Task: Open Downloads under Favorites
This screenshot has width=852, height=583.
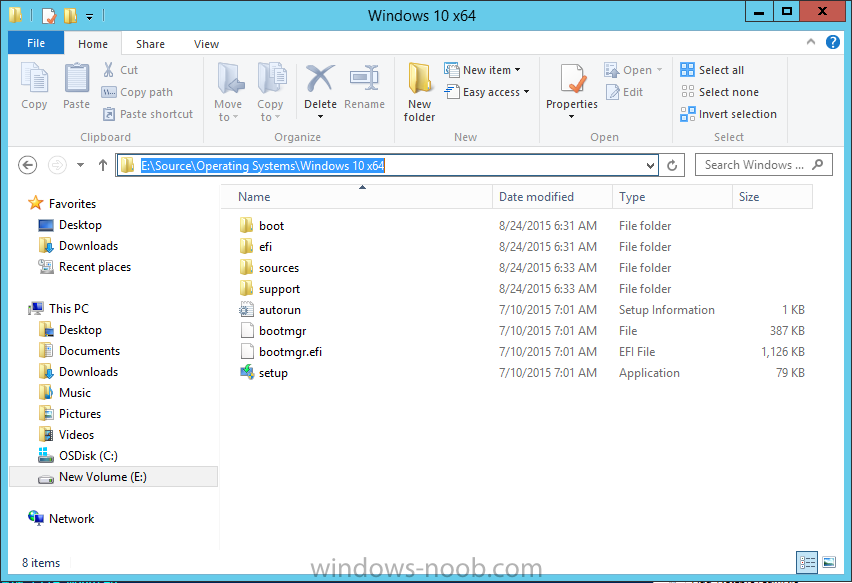Action: pos(88,246)
